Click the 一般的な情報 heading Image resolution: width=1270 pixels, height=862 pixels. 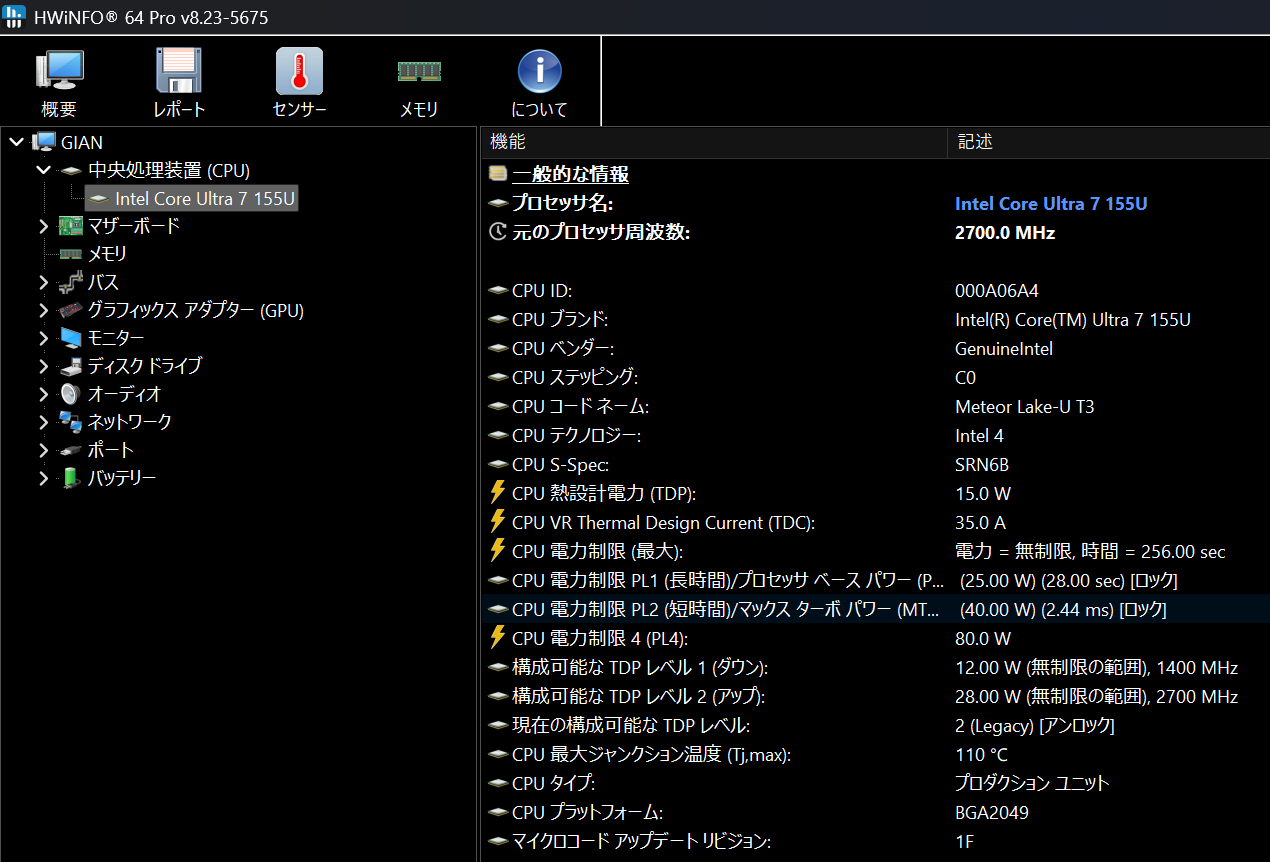tap(570, 174)
